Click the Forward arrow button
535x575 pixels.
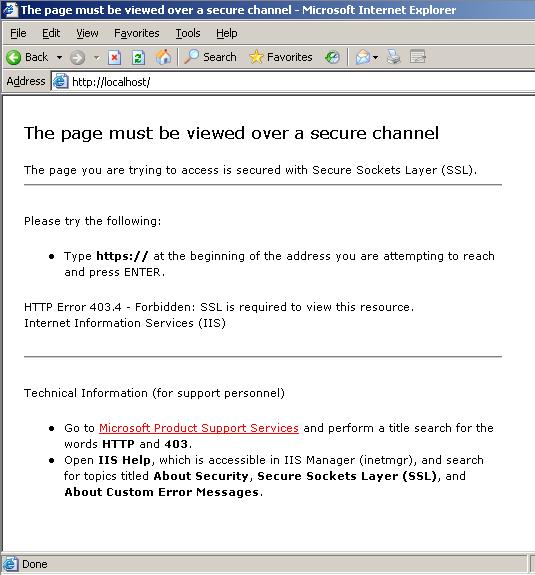[x=77, y=58]
